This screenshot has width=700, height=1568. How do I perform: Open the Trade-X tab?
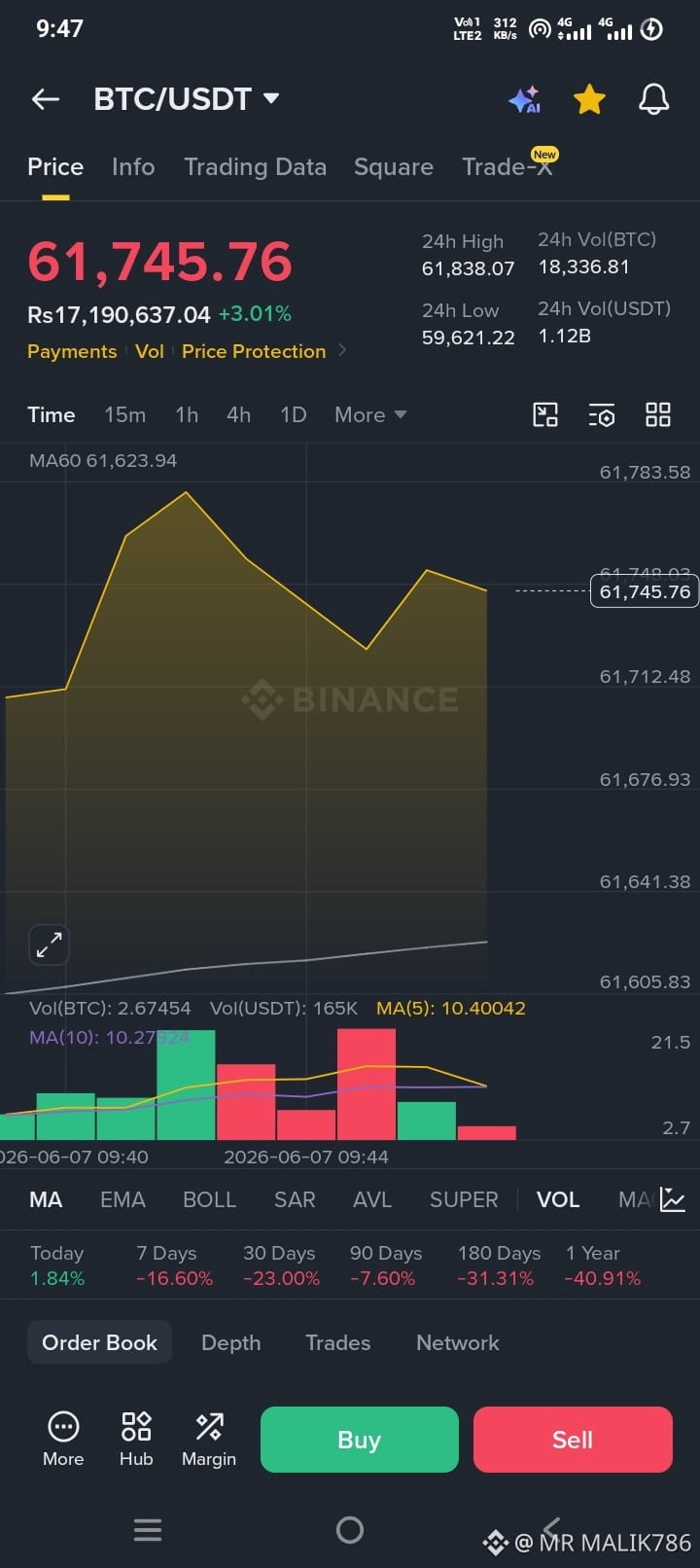507,167
